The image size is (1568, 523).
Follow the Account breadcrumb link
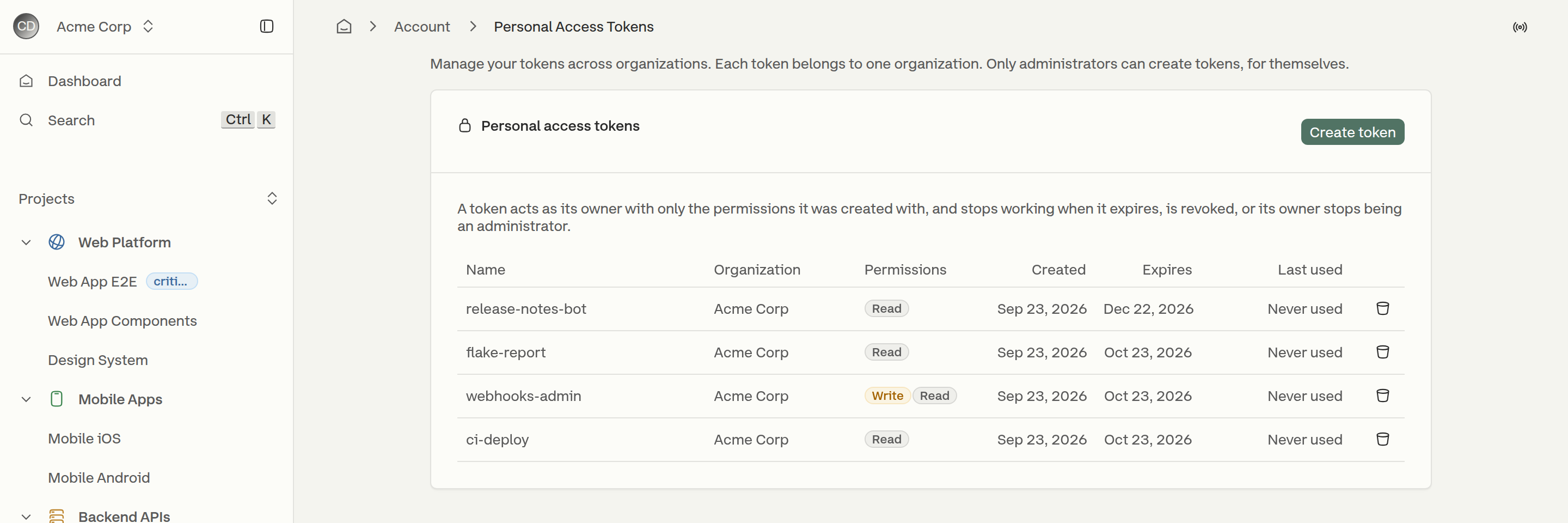(422, 27)
